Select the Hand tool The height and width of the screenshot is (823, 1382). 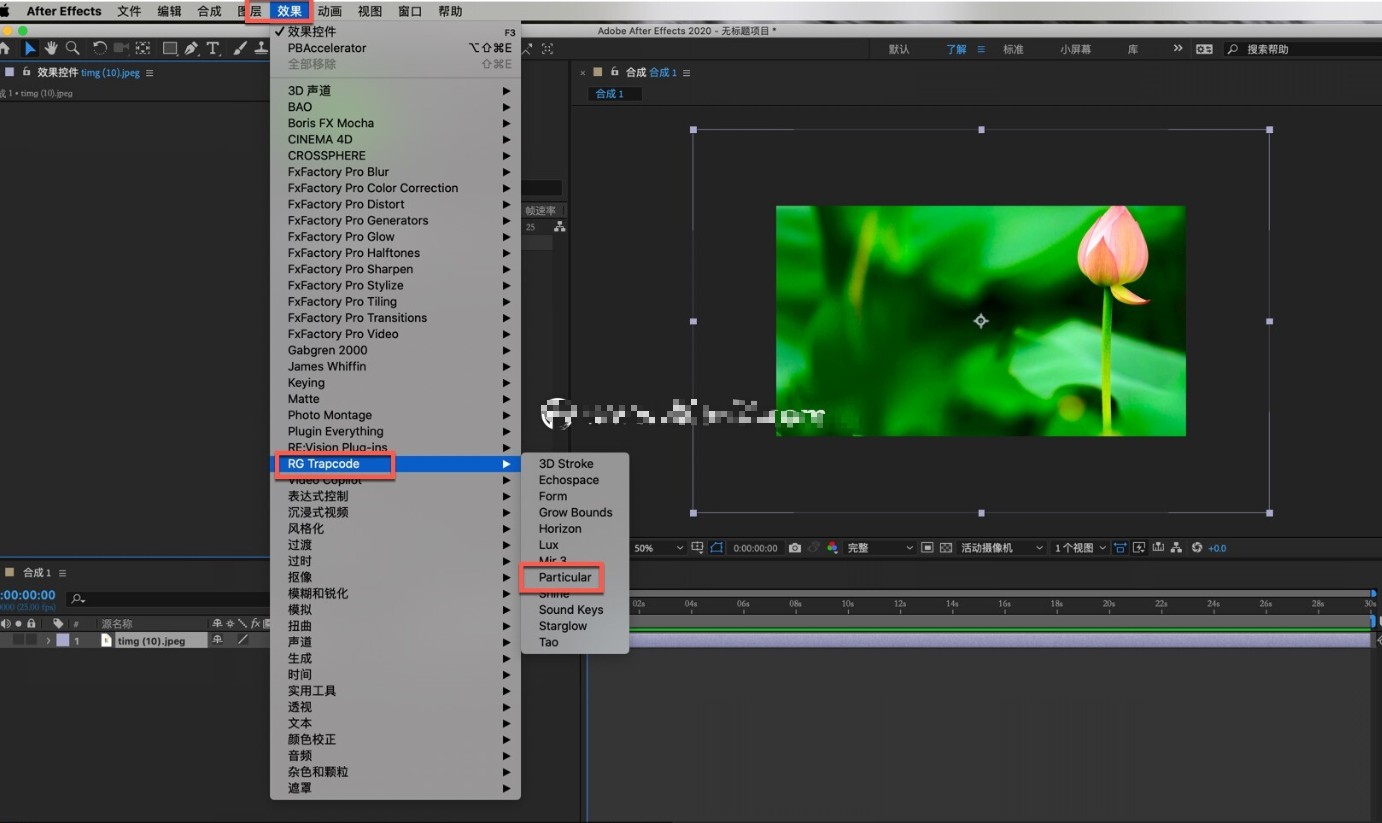pyautogui.click(x=51, y=48)
